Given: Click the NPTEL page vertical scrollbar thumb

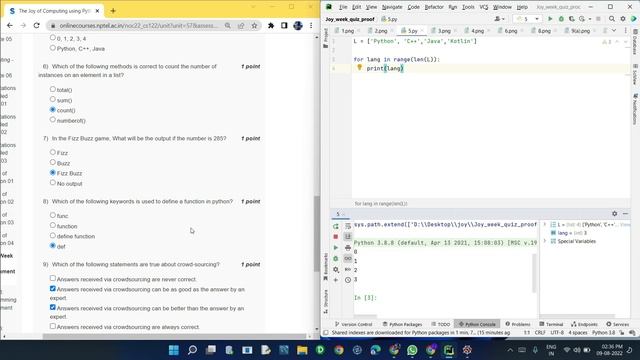Looking at the screenshot, I should (316, 233).
